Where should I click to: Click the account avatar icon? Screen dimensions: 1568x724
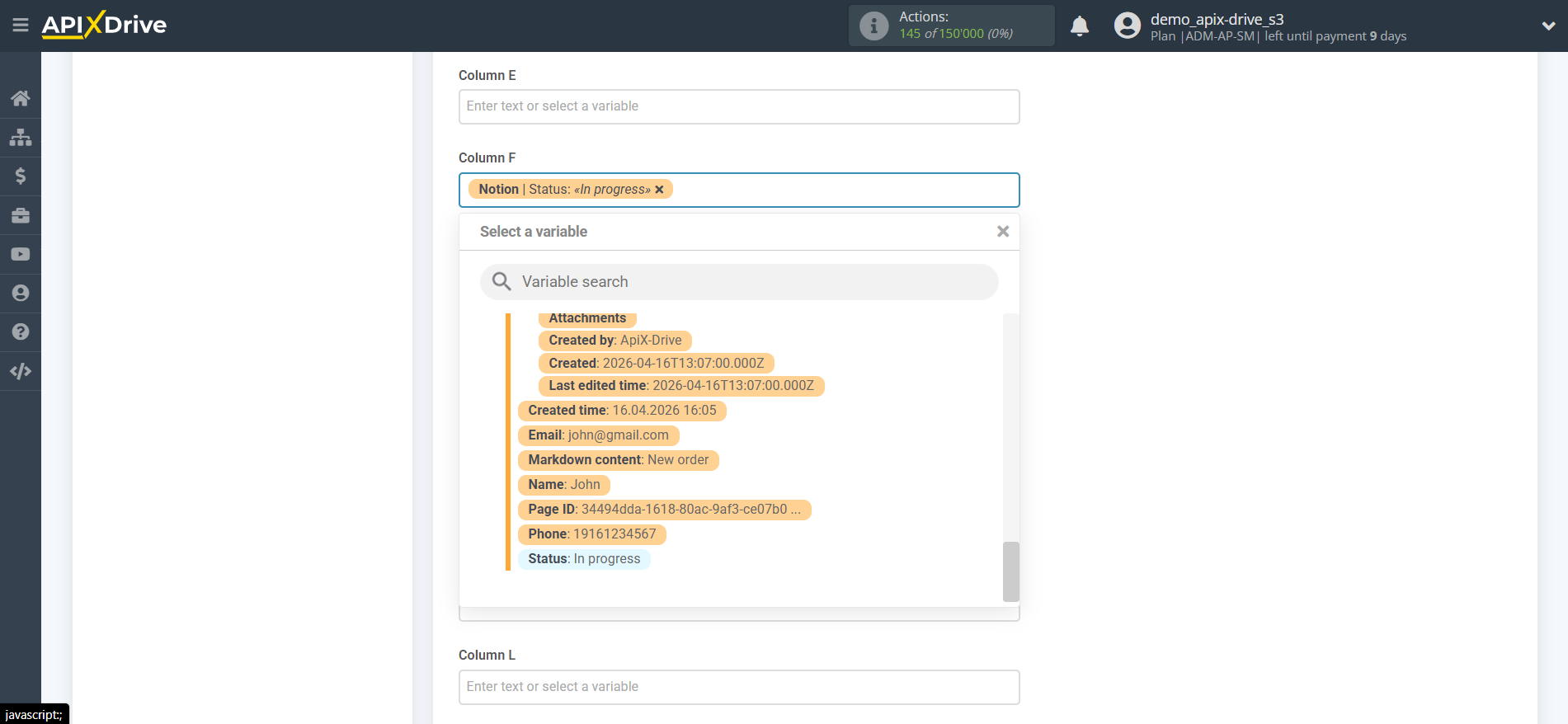(x=1128, y=26)
